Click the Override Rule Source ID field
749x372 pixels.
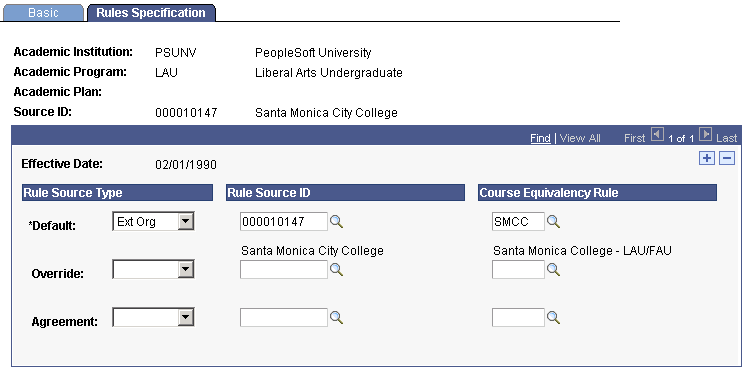point(284,270)
